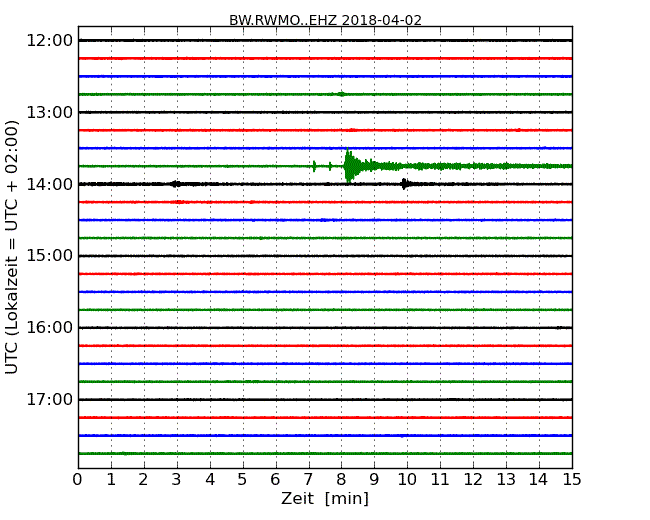Click the x-axis tick label 4
The width and height of the screenshot is (650, 520).
[210, 480]
